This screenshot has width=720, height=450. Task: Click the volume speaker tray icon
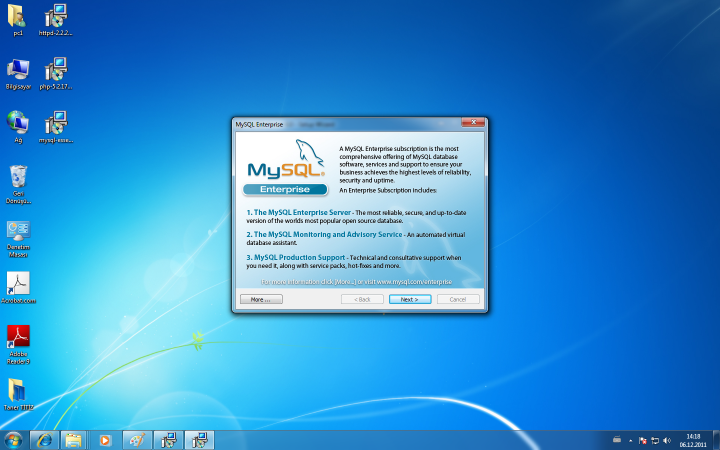666,440
